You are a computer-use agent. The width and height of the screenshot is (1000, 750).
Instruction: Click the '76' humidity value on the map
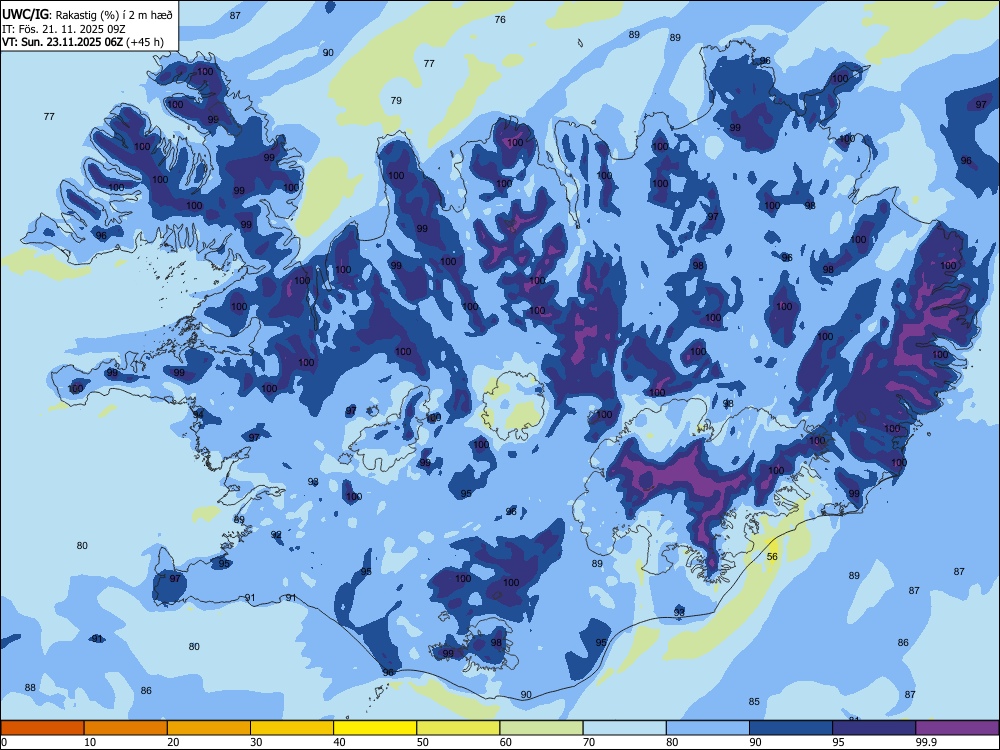500,20
